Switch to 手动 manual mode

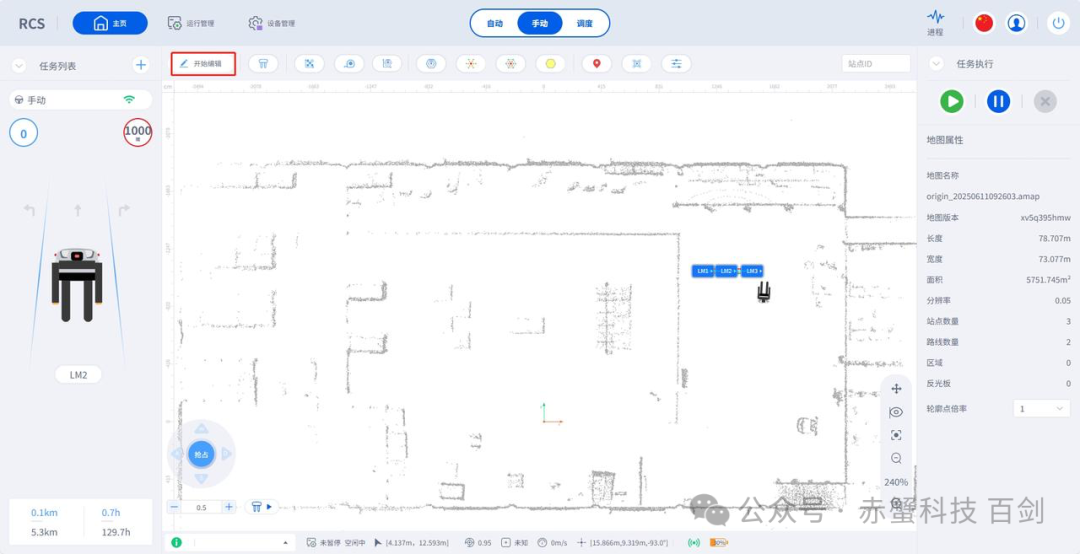[540, 23]
